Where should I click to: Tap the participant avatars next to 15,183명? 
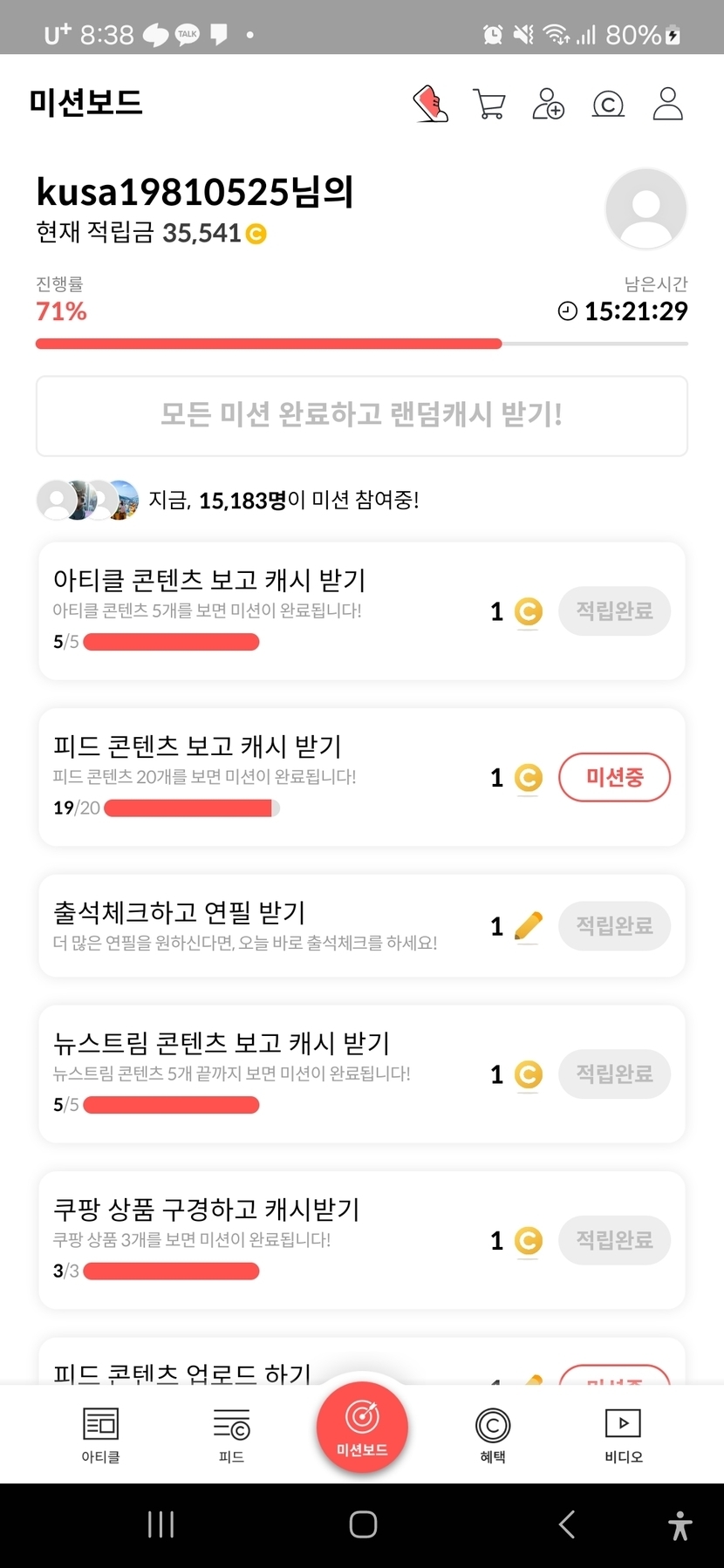[x=87, y=501]
